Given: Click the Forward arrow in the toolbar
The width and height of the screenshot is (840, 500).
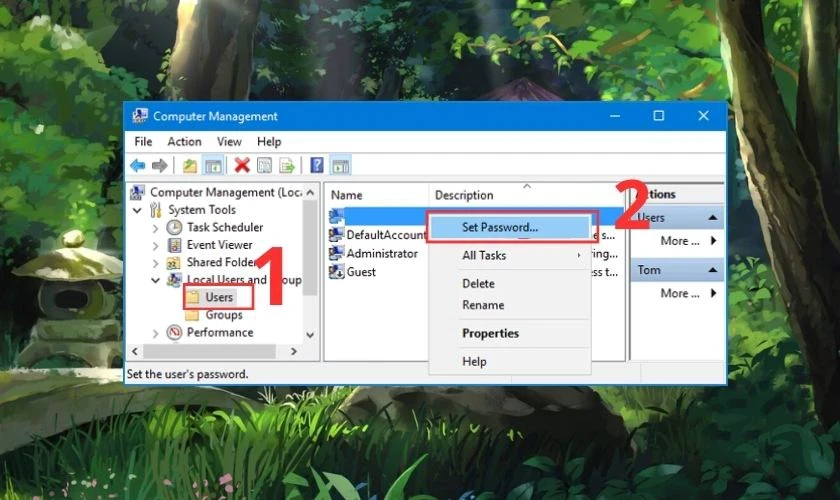Looking at the screenshot, I should click(x=159, y=166).
